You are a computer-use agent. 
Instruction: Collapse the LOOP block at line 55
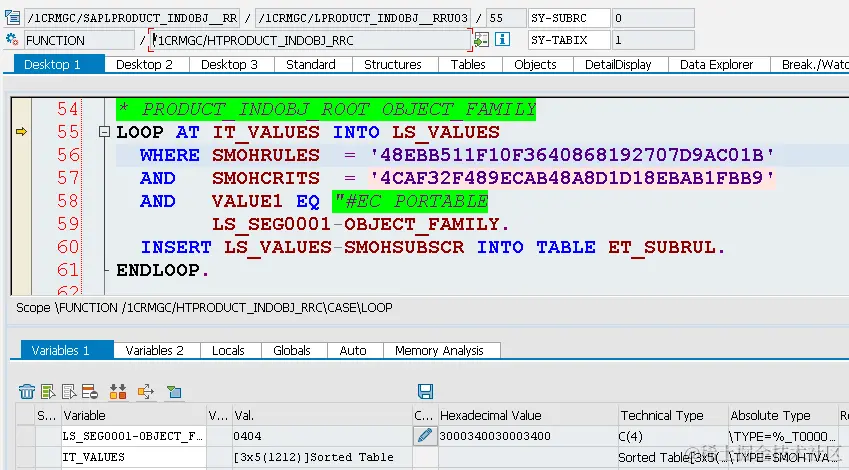click(x=104, y=132)
